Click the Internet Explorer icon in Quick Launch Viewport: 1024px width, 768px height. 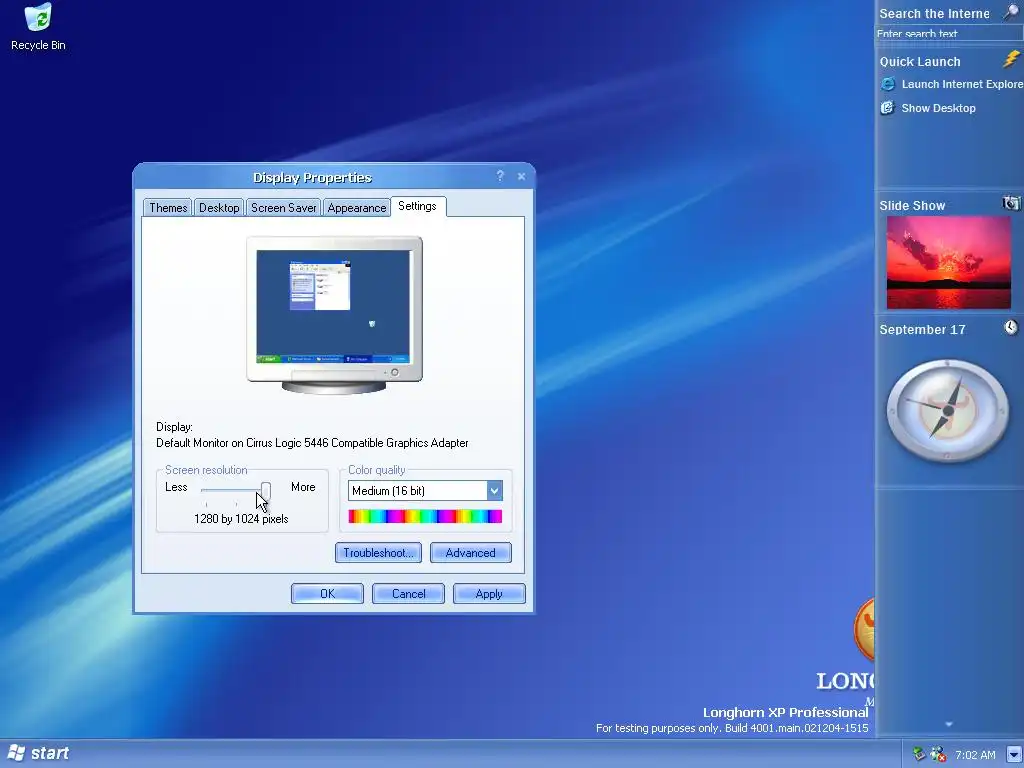(888, 84)
